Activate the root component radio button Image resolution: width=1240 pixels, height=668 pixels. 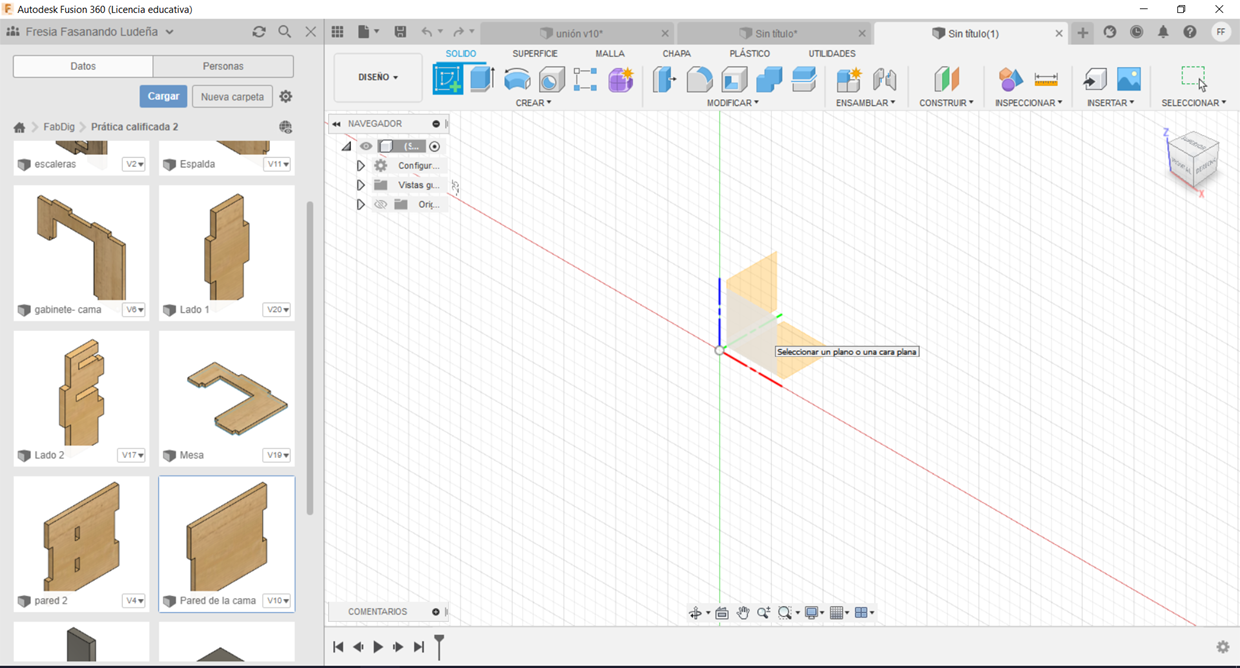[x=435, y=146]
